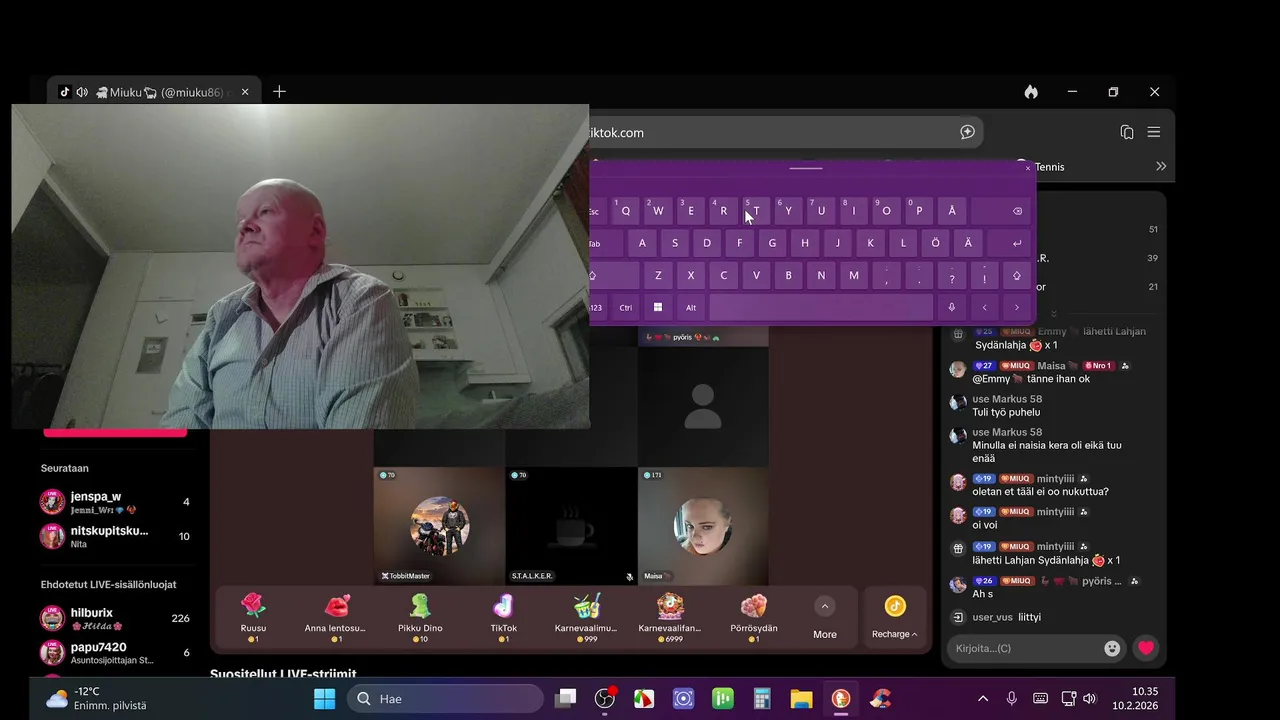Tap the Backspace key on touch keyboard
The width and height of the screenshot is (1280, 720).
tap(1001, 211)
